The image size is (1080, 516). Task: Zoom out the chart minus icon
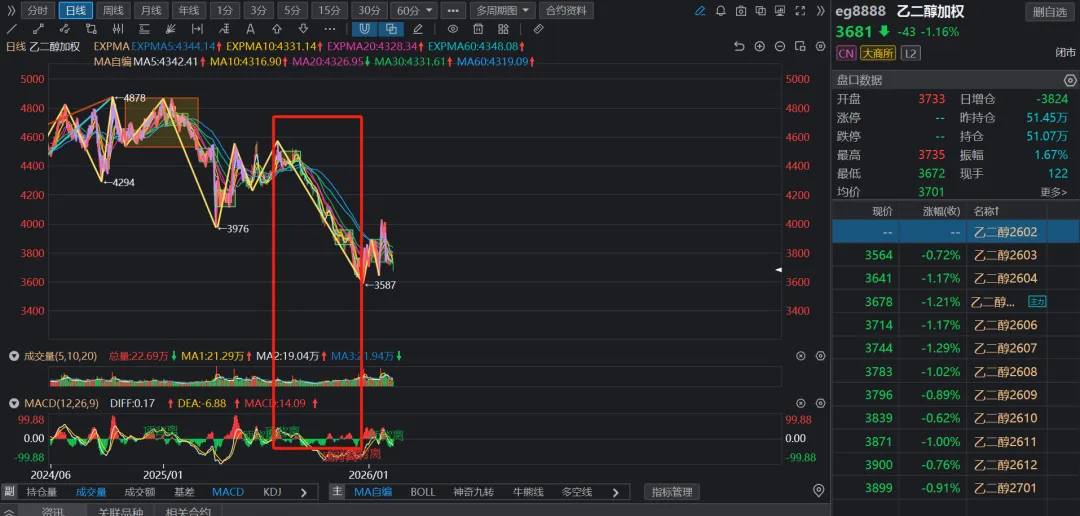pos(780,46)
